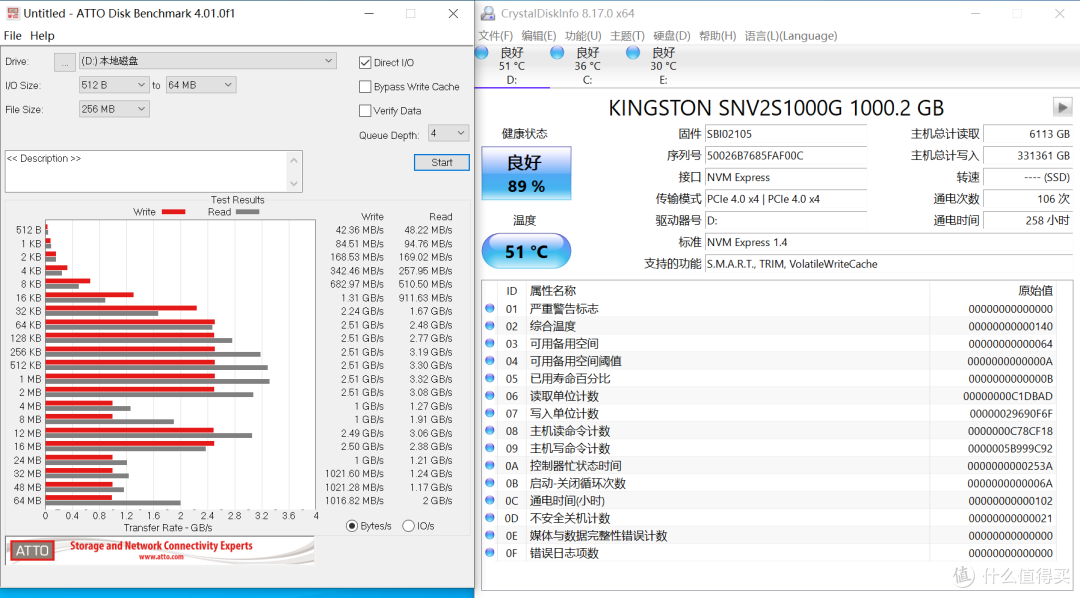The height and width of the screenshot is (598, 1080).
Task: Click the total host writes value 331361 GB
Action: 1028,156
